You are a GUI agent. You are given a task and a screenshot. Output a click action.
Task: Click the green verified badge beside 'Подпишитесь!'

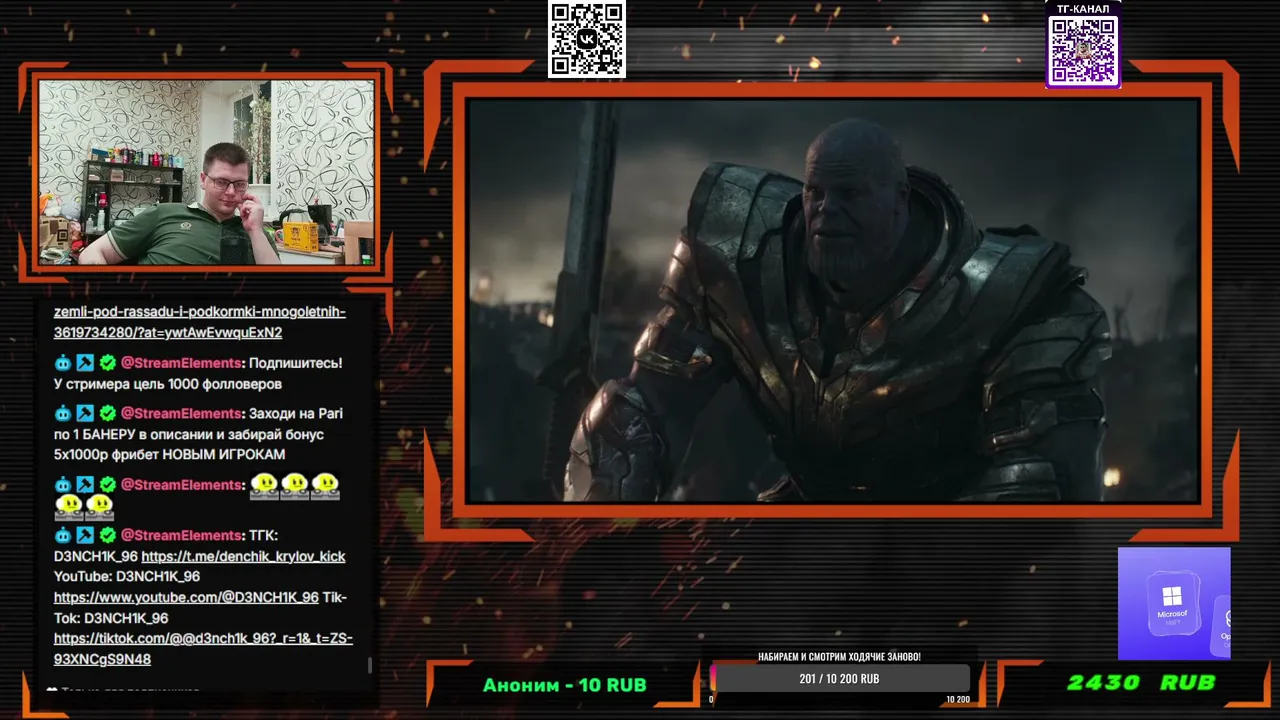108,363
